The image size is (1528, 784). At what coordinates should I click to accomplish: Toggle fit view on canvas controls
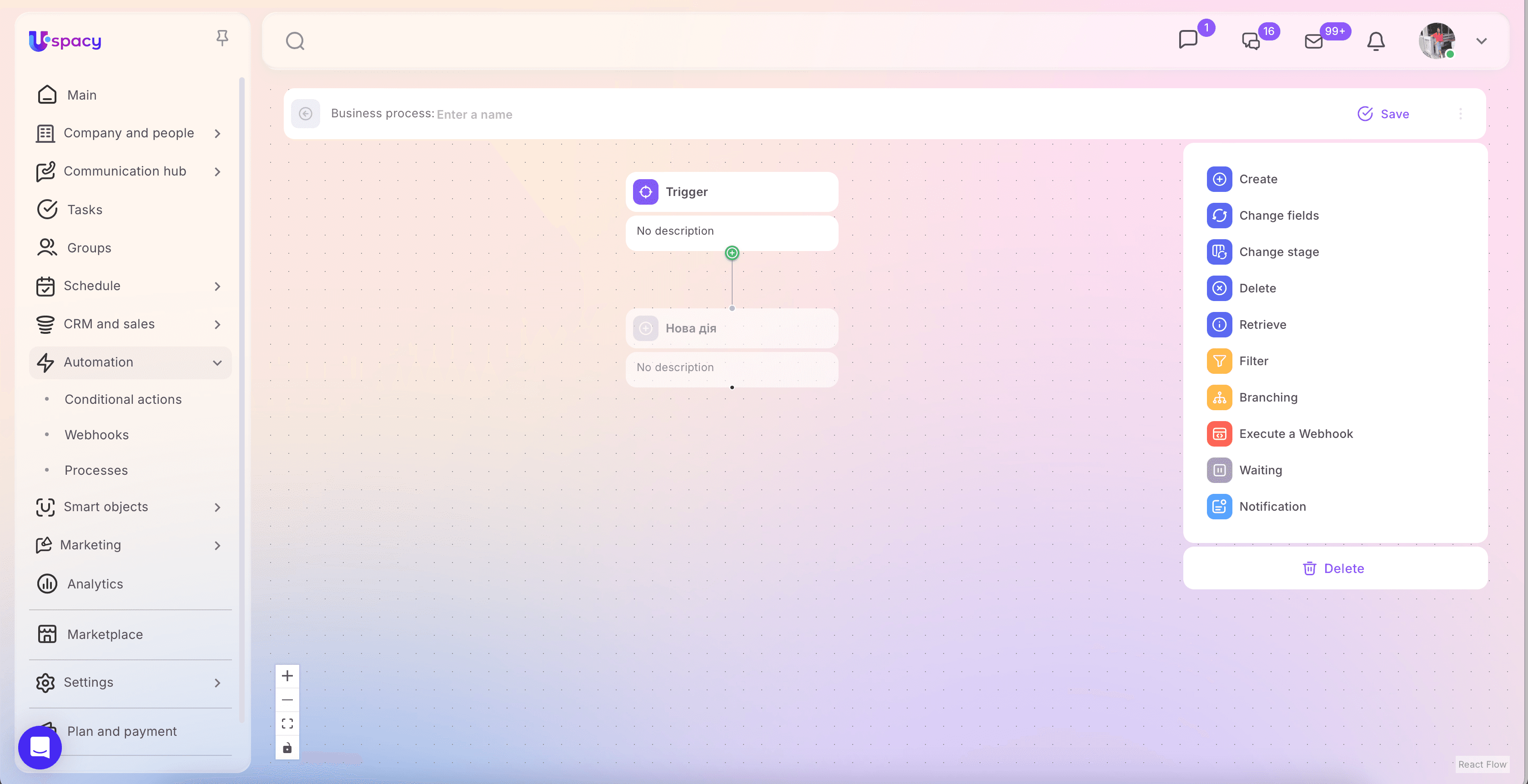287,724
